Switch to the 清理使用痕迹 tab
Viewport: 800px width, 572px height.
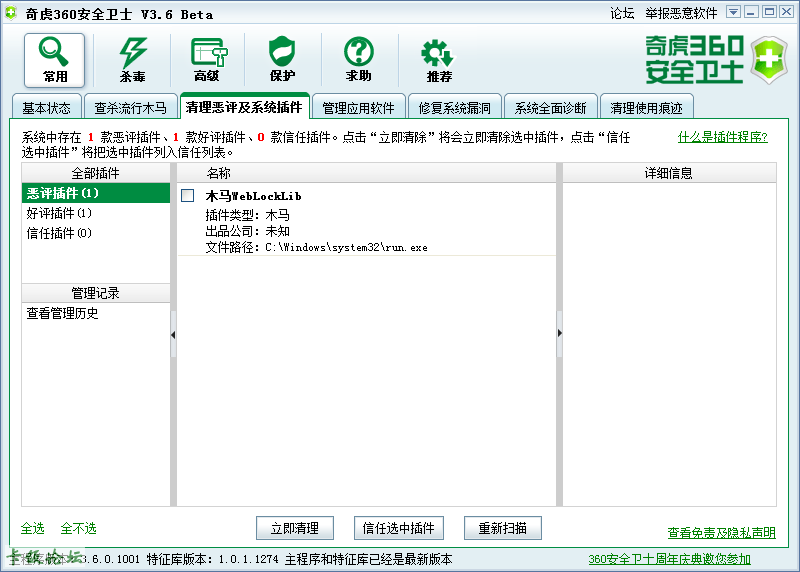click(646, 107)
